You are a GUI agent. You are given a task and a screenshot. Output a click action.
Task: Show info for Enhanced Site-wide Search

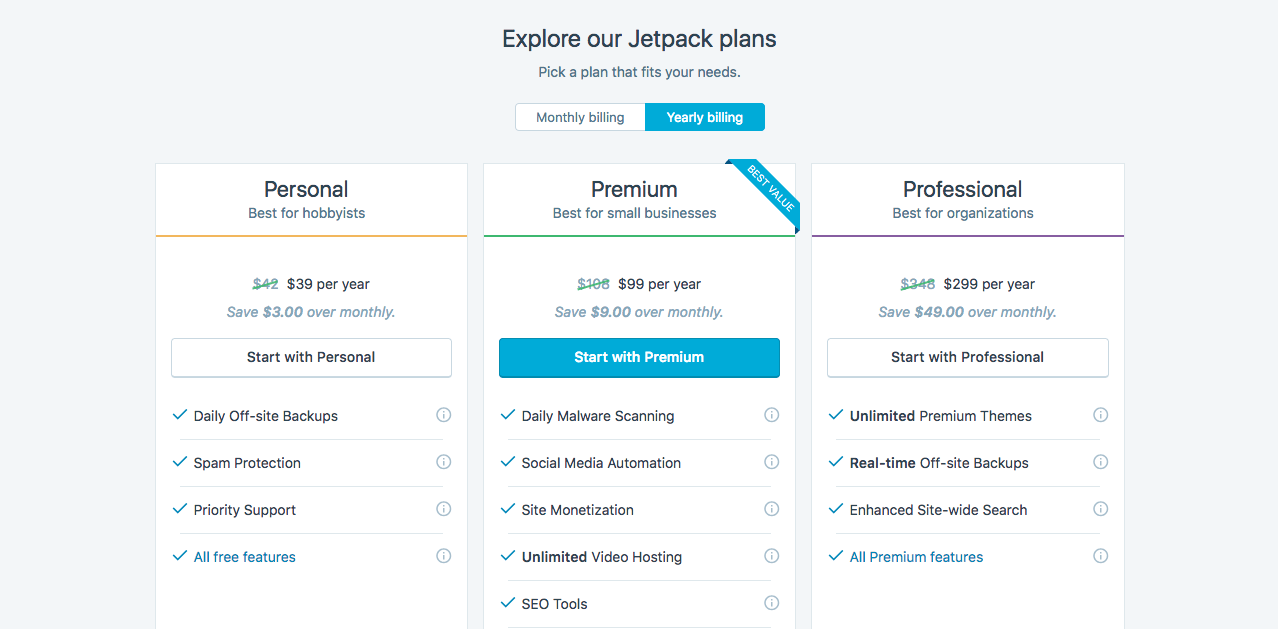tap(1100, 509)
